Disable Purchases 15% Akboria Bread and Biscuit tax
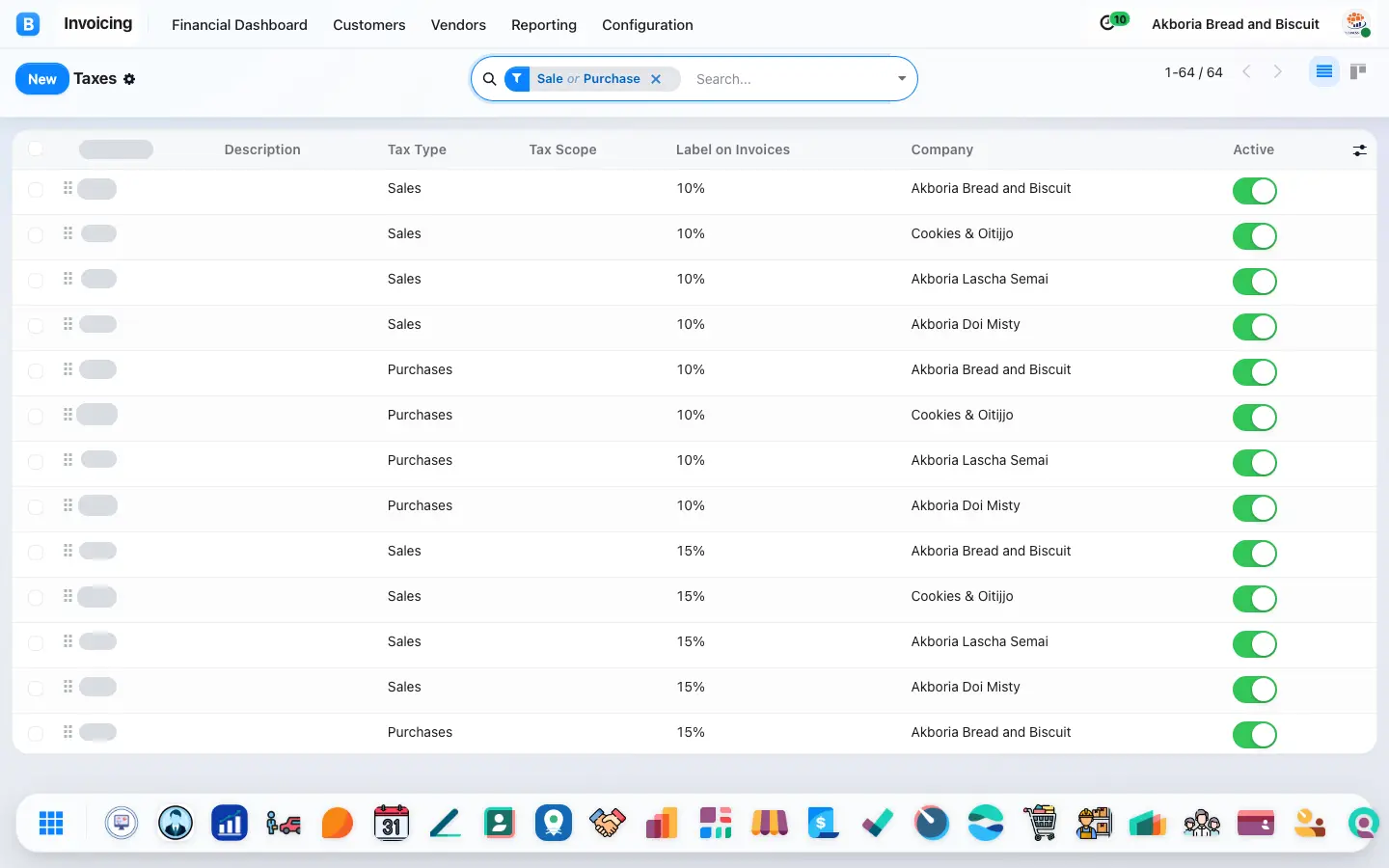Screen dimensions: 1389x868 [1254, 735]
